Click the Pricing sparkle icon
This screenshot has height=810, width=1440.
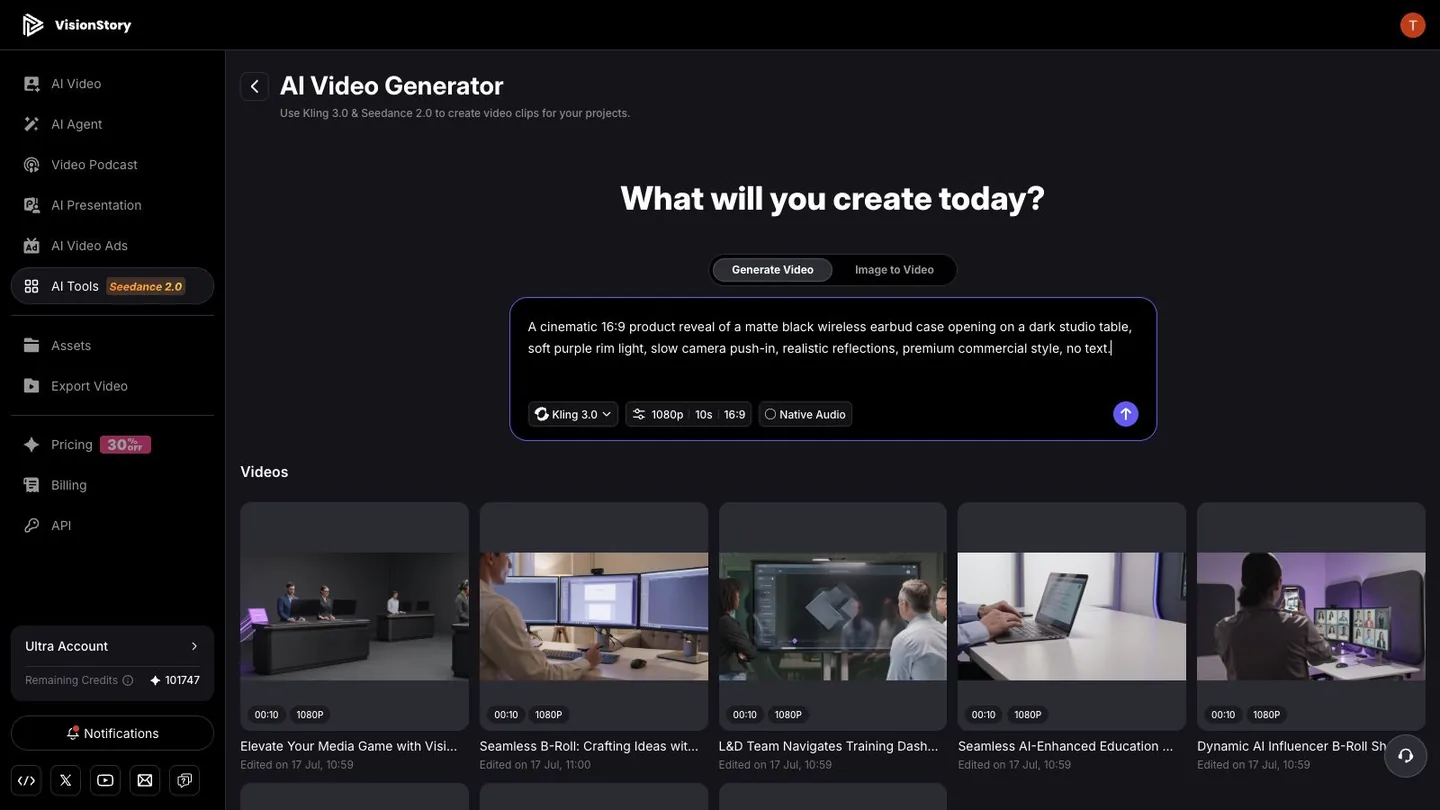pyautogui.click(x=32, y=445)
